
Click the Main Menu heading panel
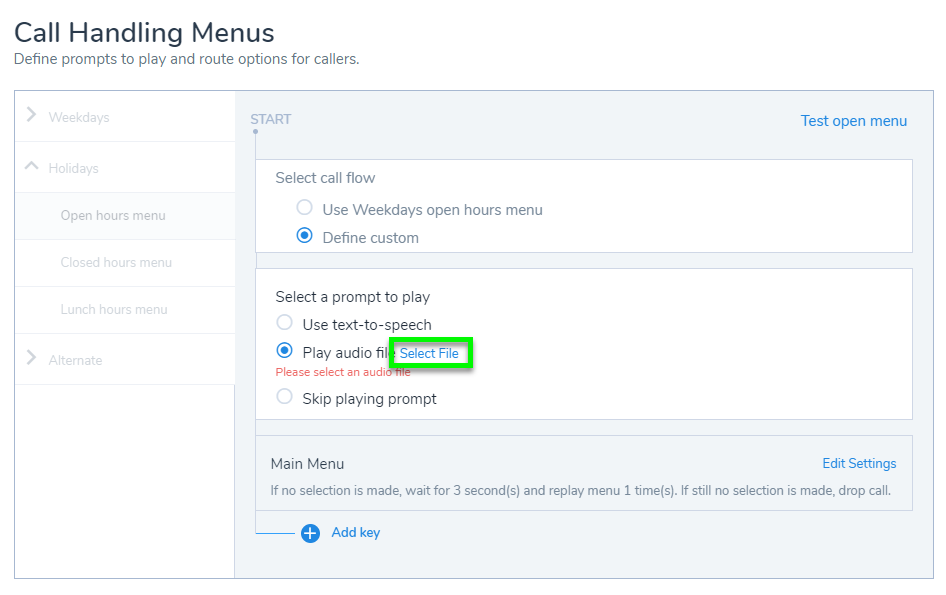tap(308, 464)
